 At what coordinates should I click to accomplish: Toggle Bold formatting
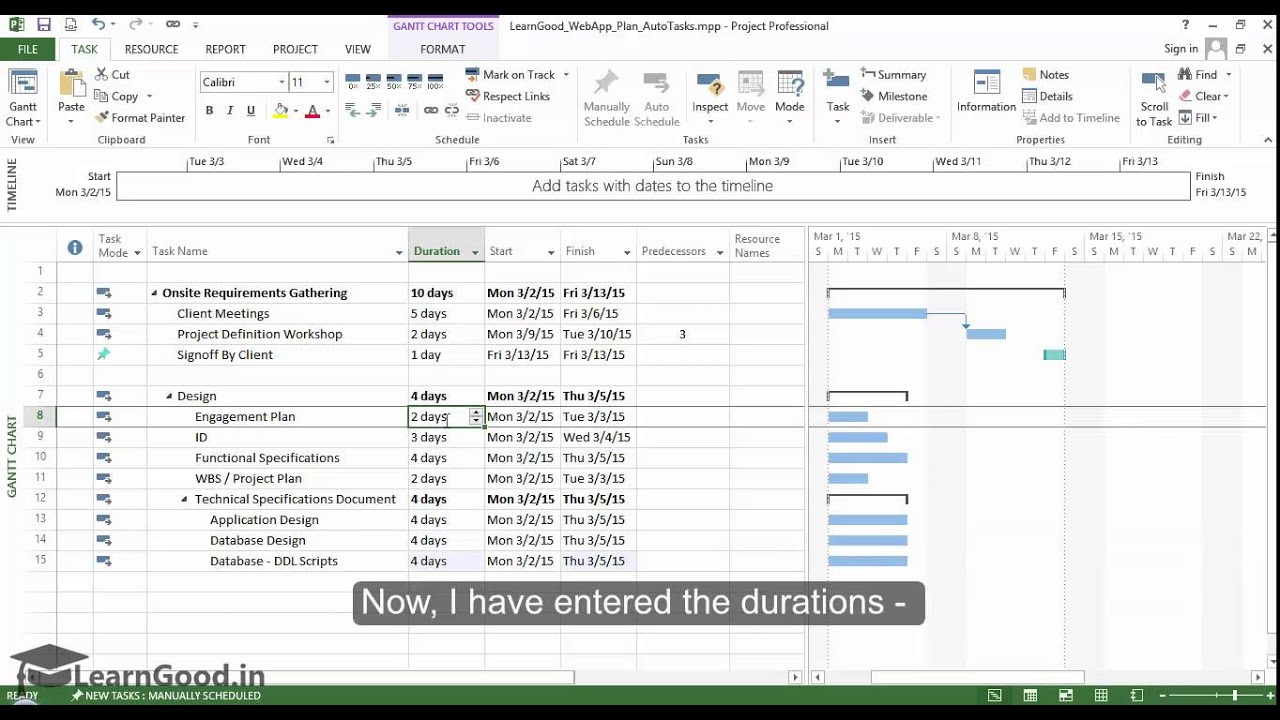tap(209, 111)
